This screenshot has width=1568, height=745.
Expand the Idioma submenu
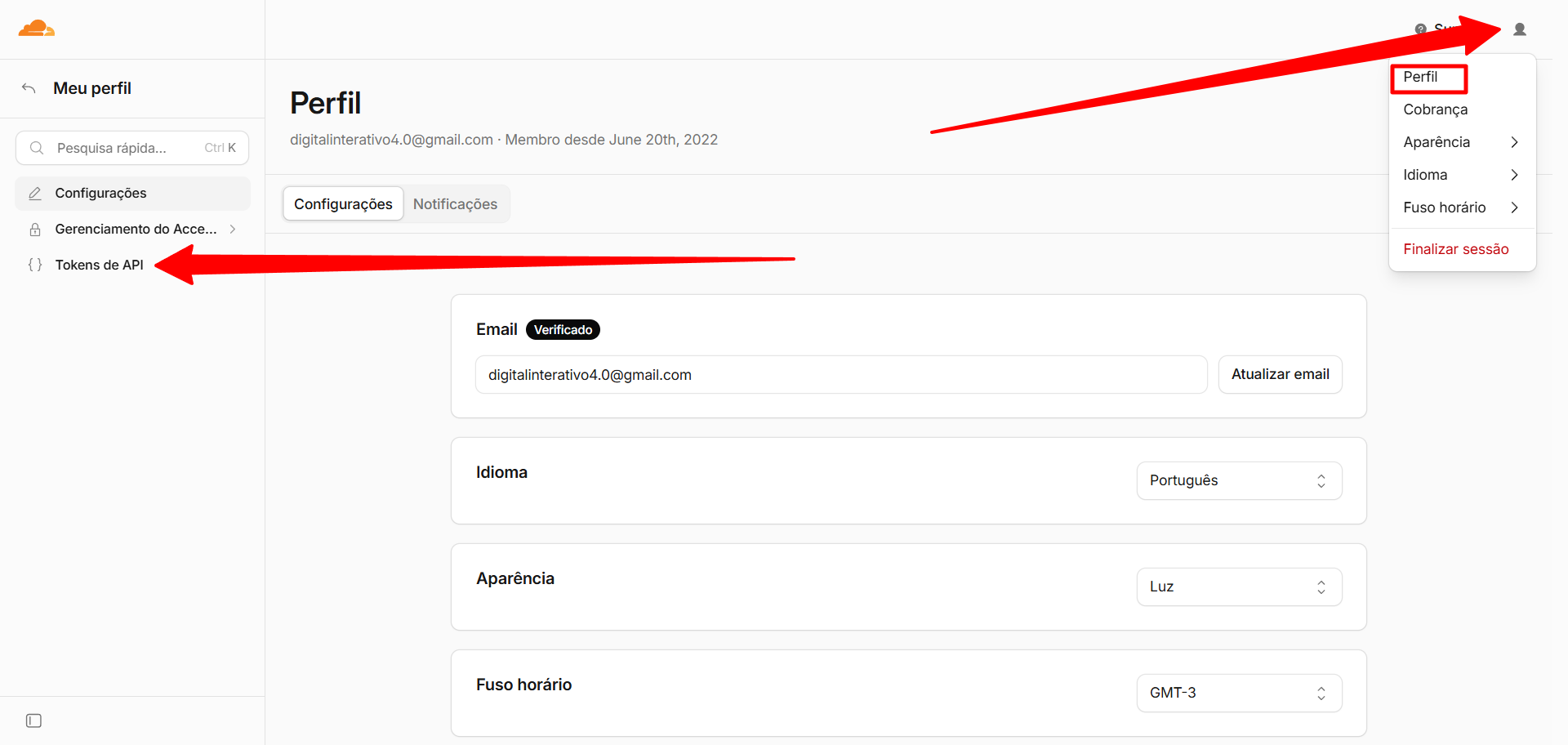pyautogui.click(x=1462, y=175)
